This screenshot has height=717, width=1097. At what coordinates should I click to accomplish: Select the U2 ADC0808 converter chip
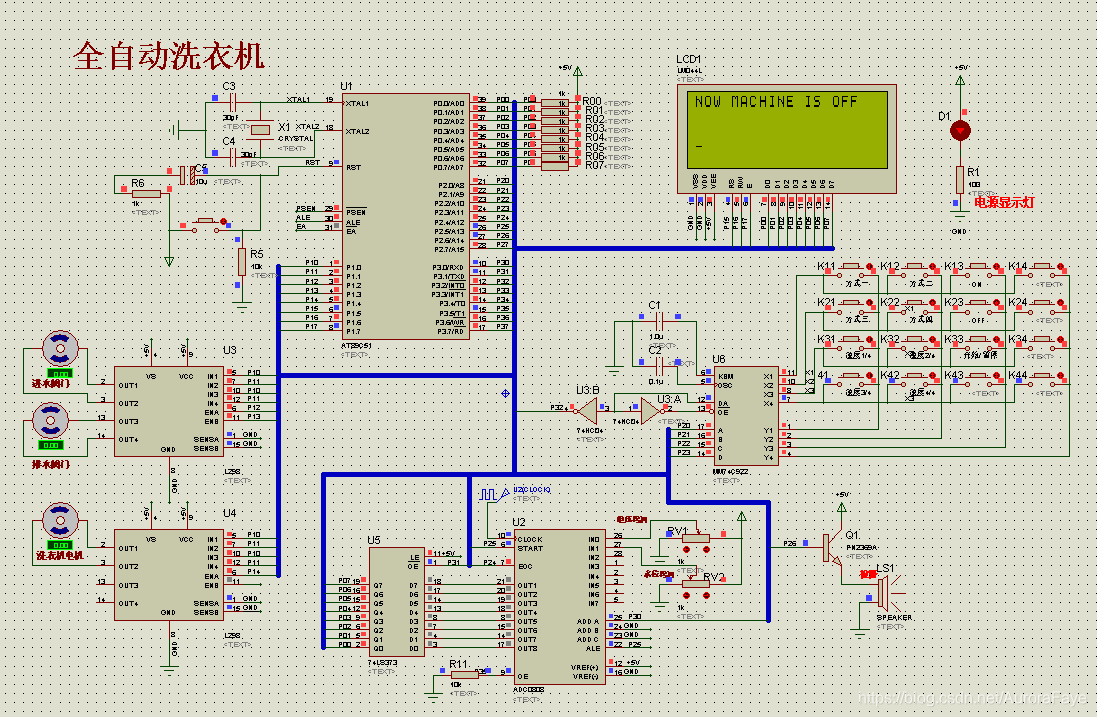(560, 606)
